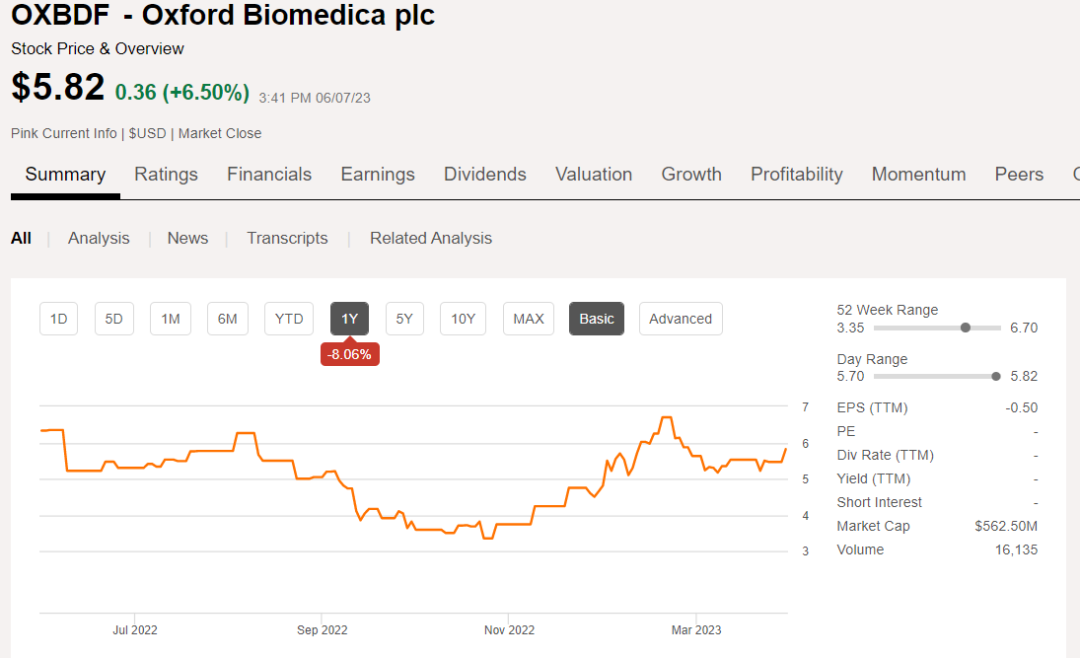Open the Financials tab
This screenshot has height=658, width=1080.
tap(269, 174)
